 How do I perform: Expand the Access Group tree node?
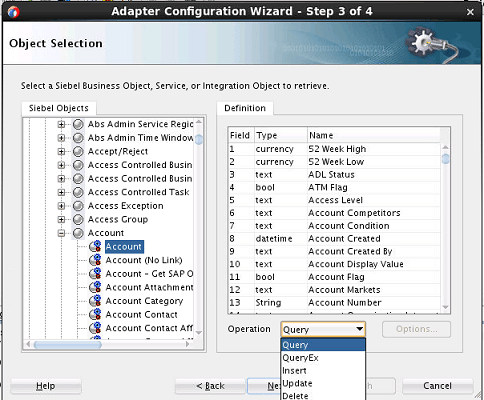(61, 219)
